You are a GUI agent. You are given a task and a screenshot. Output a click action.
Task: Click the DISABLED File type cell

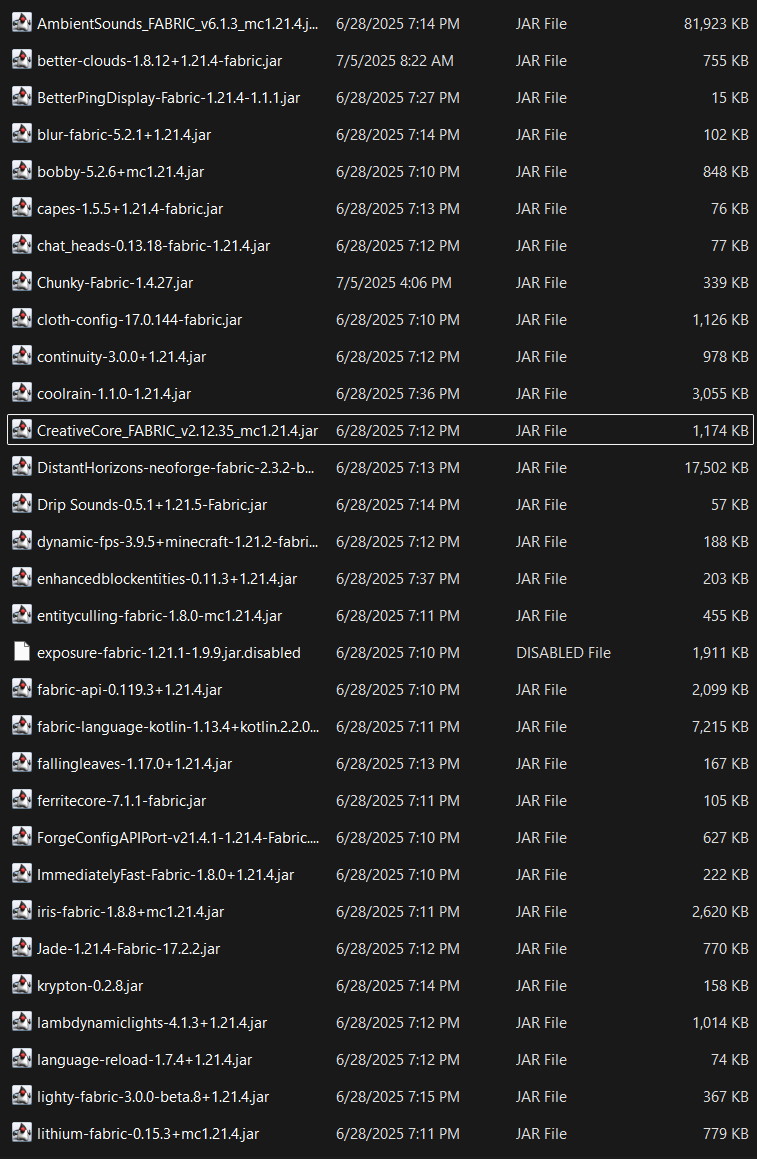coord(563,653)
